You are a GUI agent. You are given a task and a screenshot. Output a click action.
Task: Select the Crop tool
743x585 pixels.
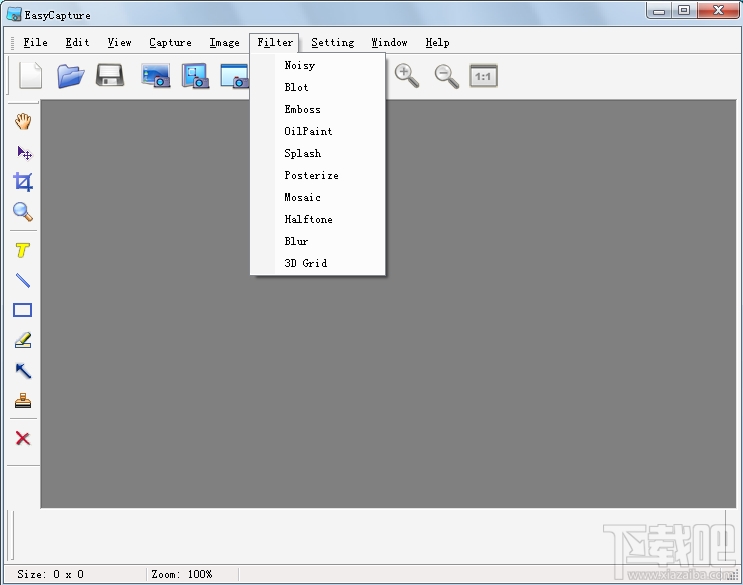(23, 182)
